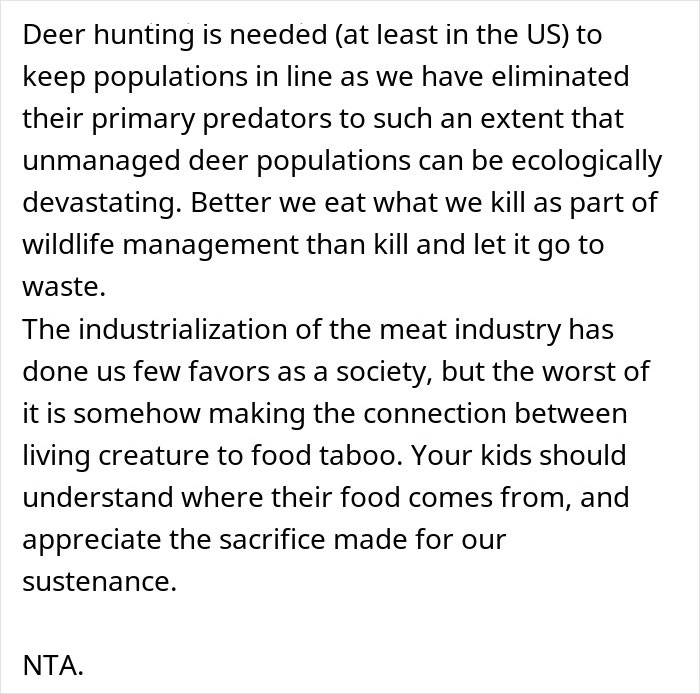700x694 pixels.
Task: Click the phrase "keep populations in line"
Action: 175,76
